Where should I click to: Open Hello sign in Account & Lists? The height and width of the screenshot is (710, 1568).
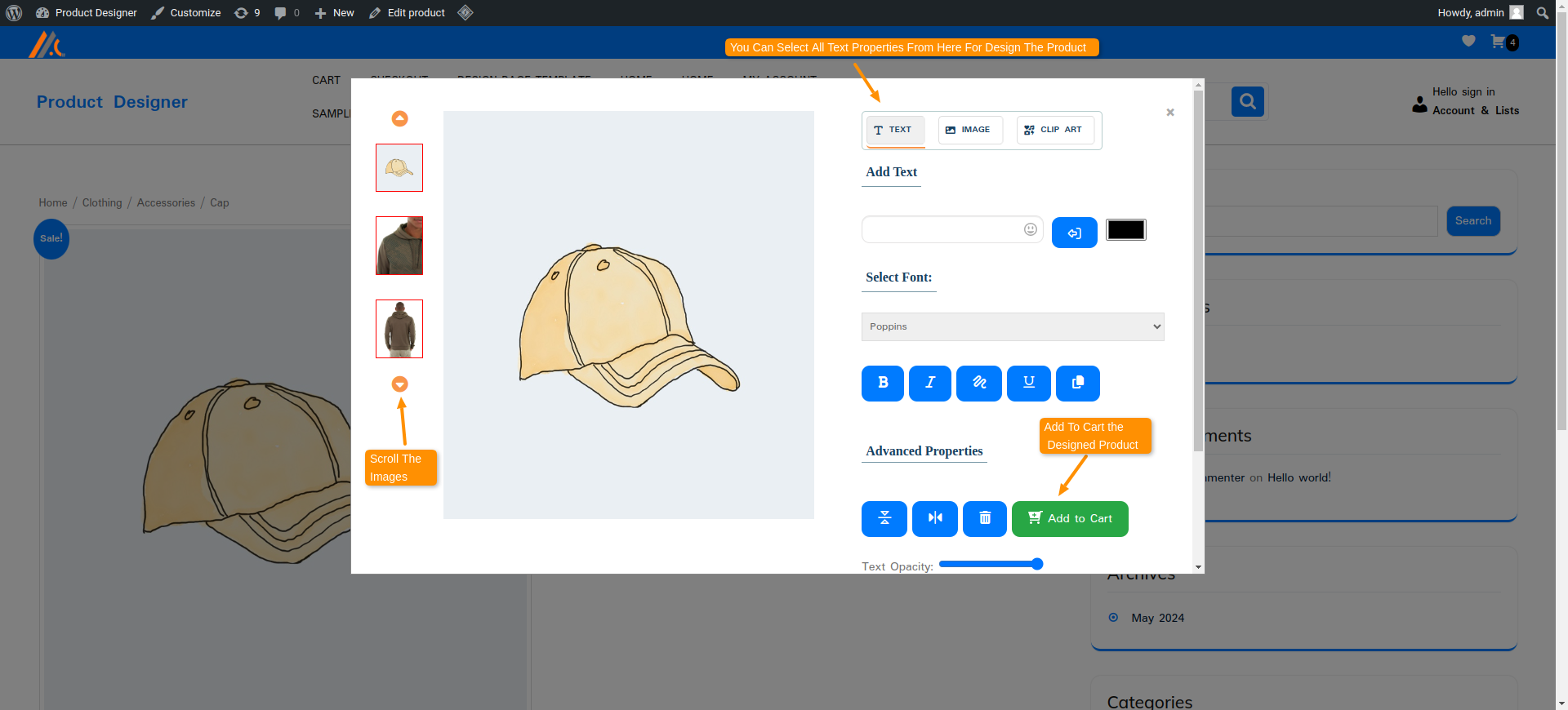pyautogui.click(x=1466, y=101)
